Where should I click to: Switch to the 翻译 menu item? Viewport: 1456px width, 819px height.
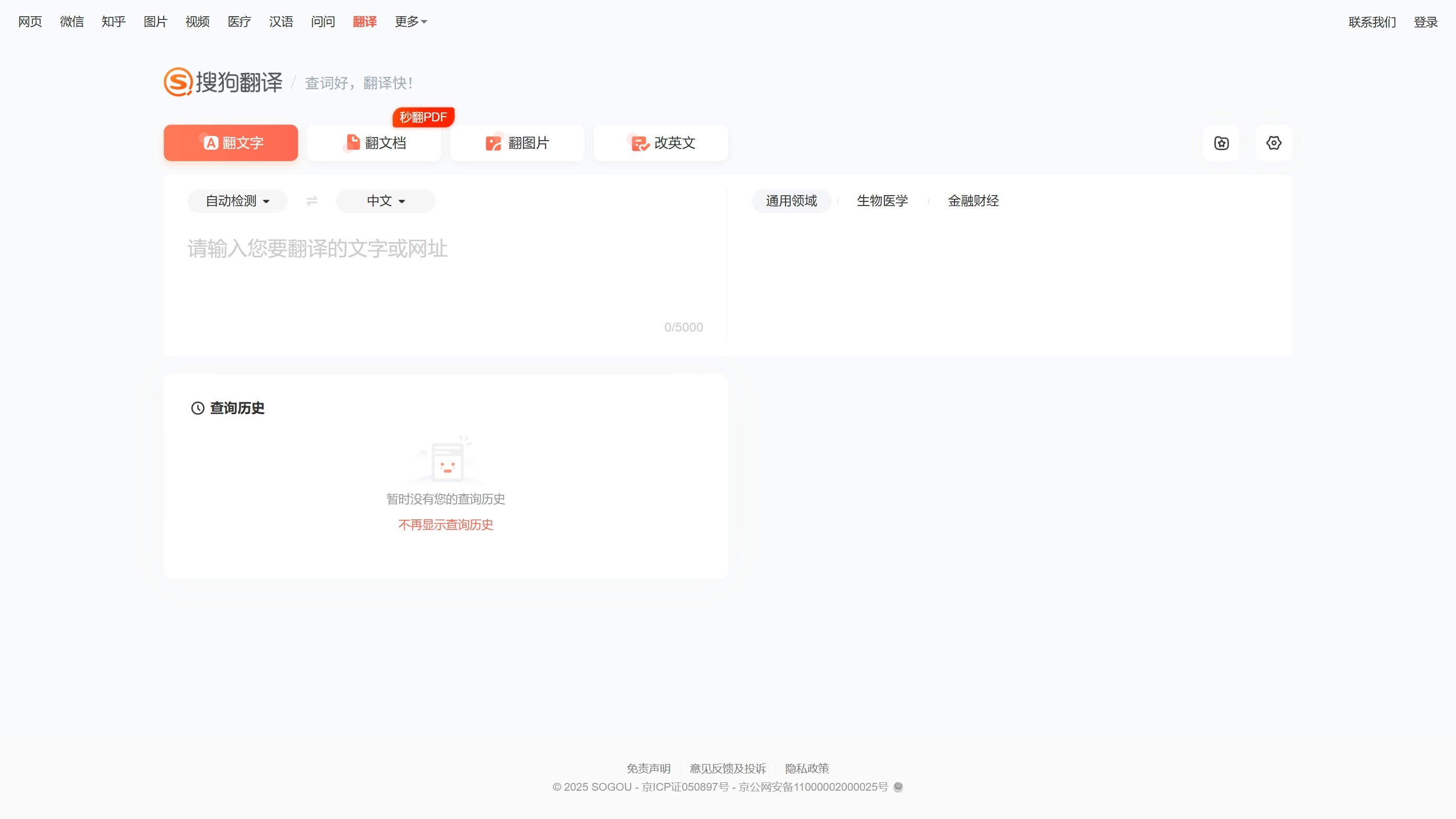point(365,21)
